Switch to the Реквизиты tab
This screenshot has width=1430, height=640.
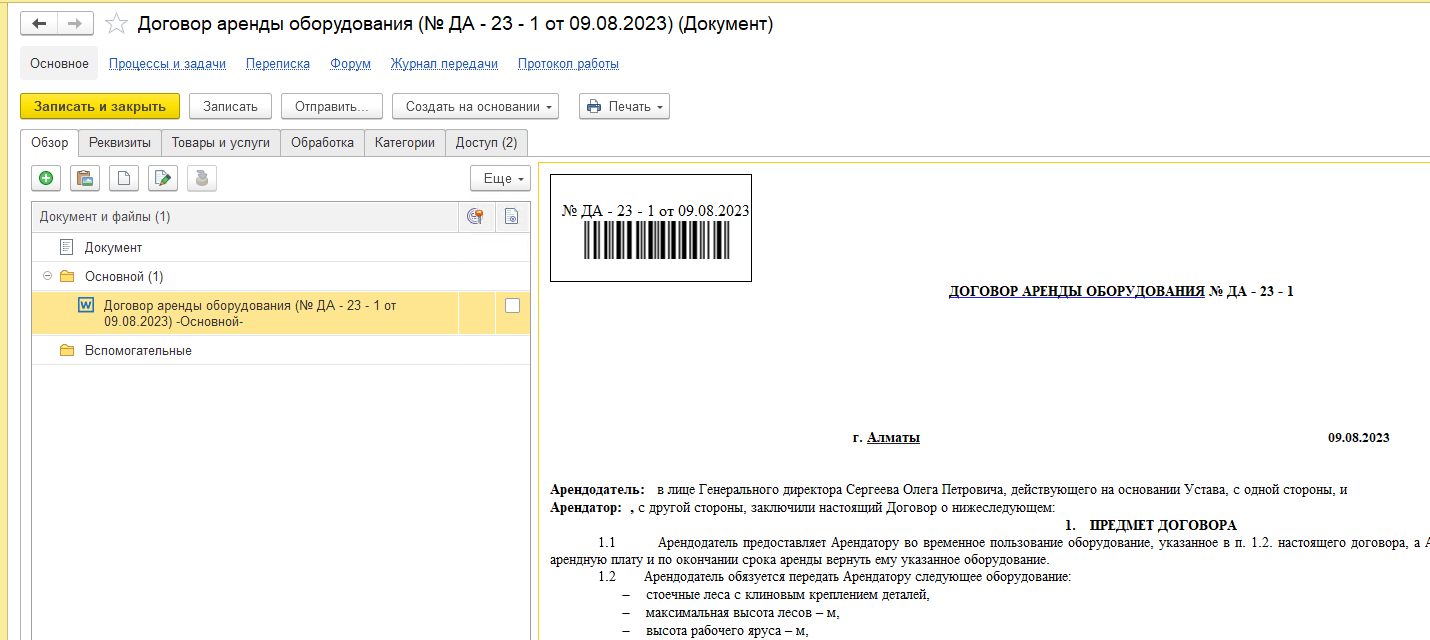(120, 143)
